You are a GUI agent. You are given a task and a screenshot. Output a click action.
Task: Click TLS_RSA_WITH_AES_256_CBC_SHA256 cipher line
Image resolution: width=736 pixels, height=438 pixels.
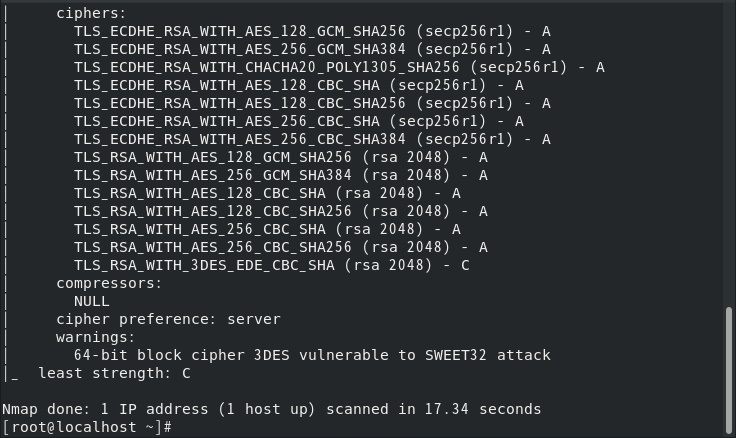click(281, 247)
